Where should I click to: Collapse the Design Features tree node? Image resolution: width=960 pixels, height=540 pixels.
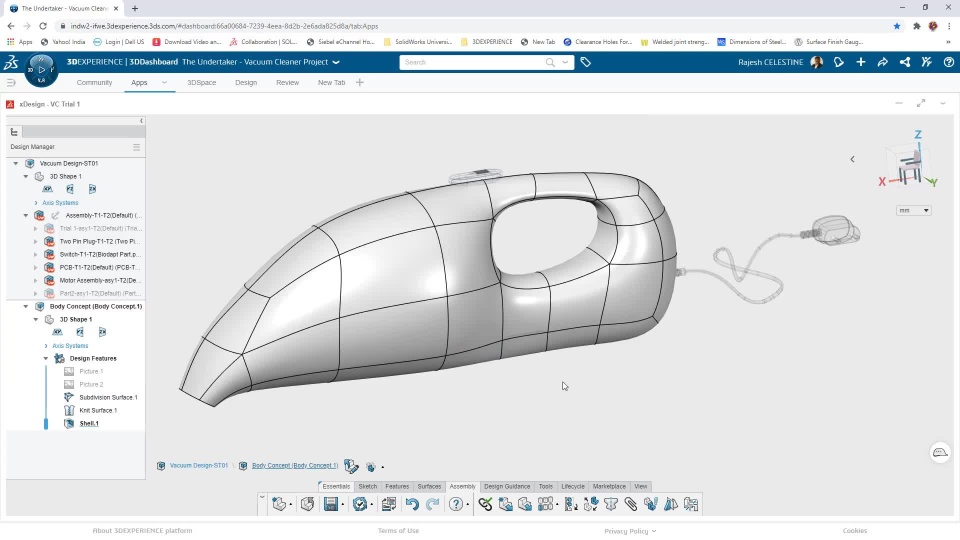coord(46,358)
